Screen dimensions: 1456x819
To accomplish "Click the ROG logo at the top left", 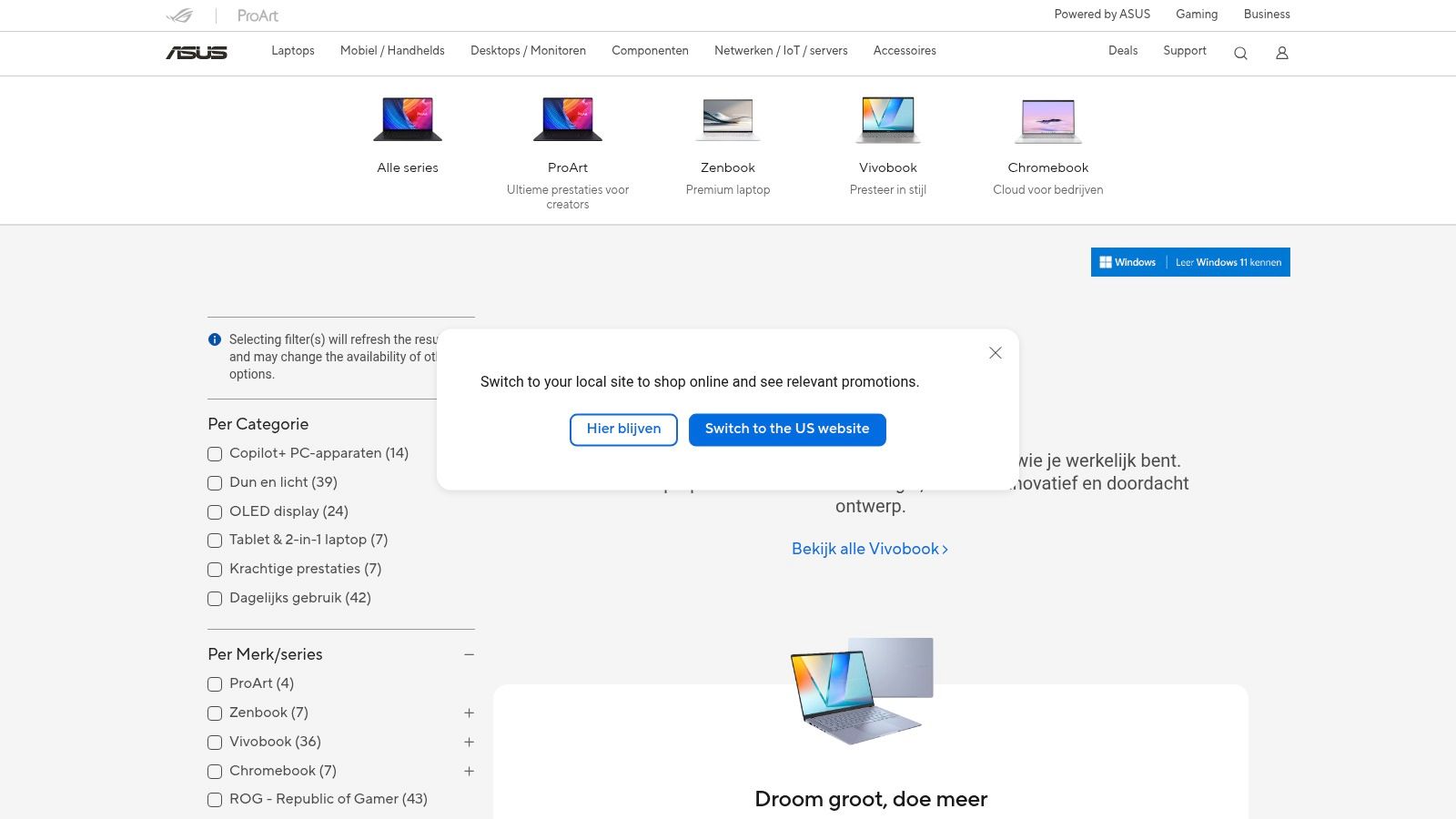I will tap(178, 15).
